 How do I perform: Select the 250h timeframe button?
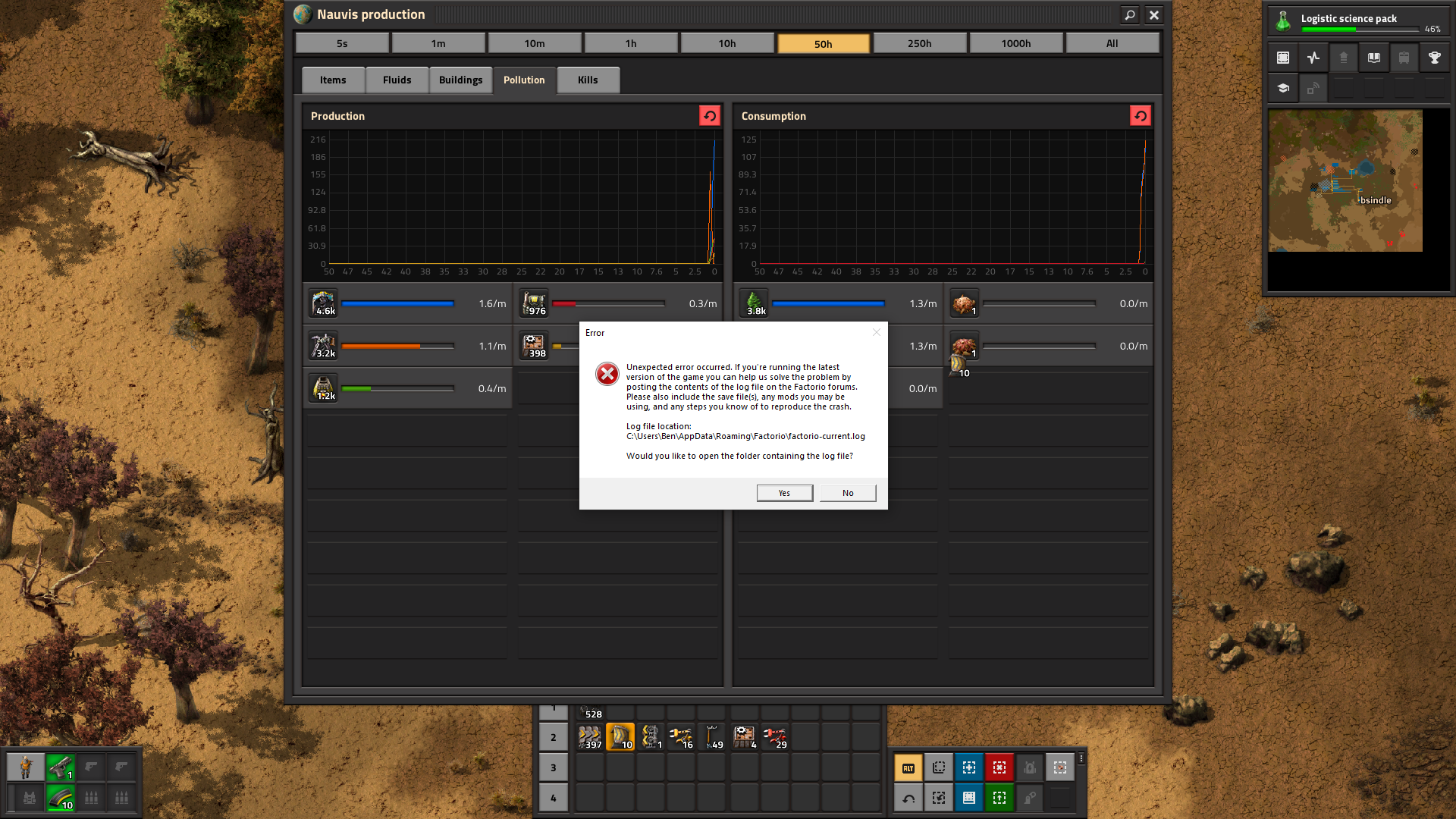(920, 43)
